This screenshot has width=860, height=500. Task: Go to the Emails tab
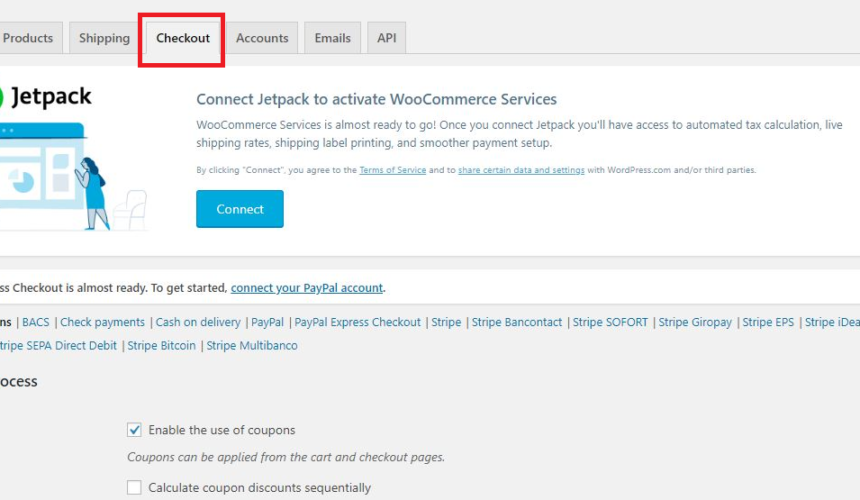[x=332, y=38]
